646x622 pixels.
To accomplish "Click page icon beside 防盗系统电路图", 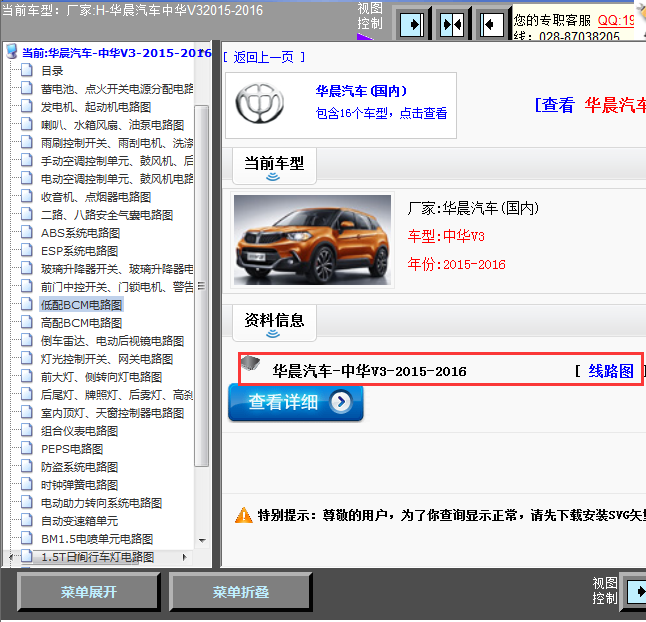I will 27,466.
